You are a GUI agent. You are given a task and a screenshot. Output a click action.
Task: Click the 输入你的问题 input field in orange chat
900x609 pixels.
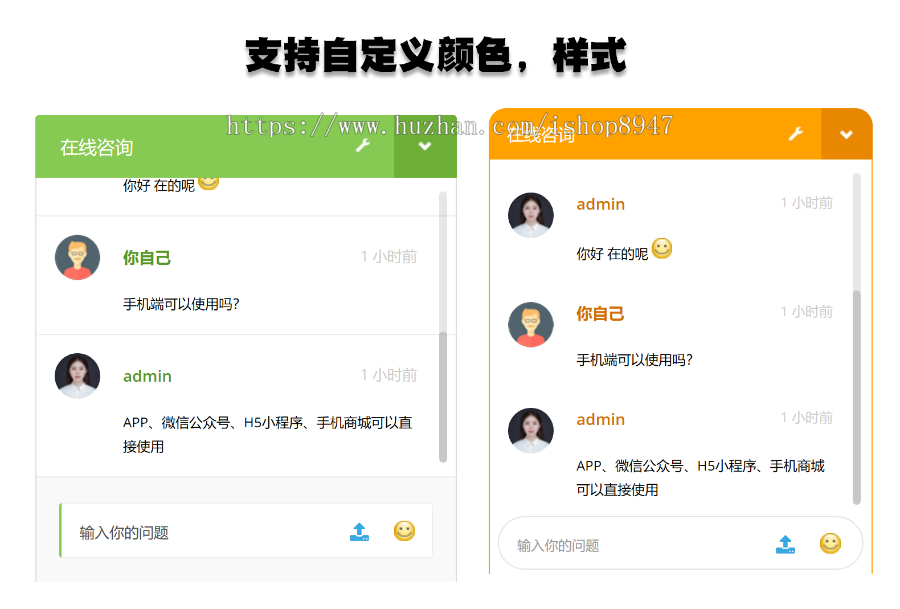(x=600, y=544)
